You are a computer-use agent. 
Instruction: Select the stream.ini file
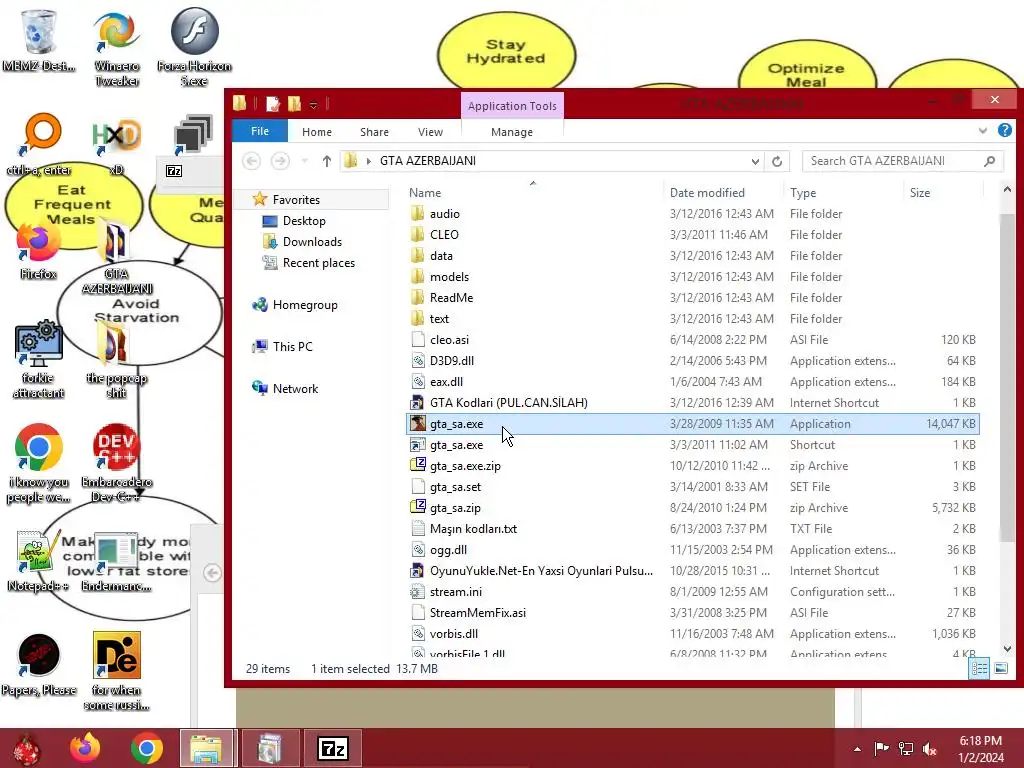pos(692,592)
